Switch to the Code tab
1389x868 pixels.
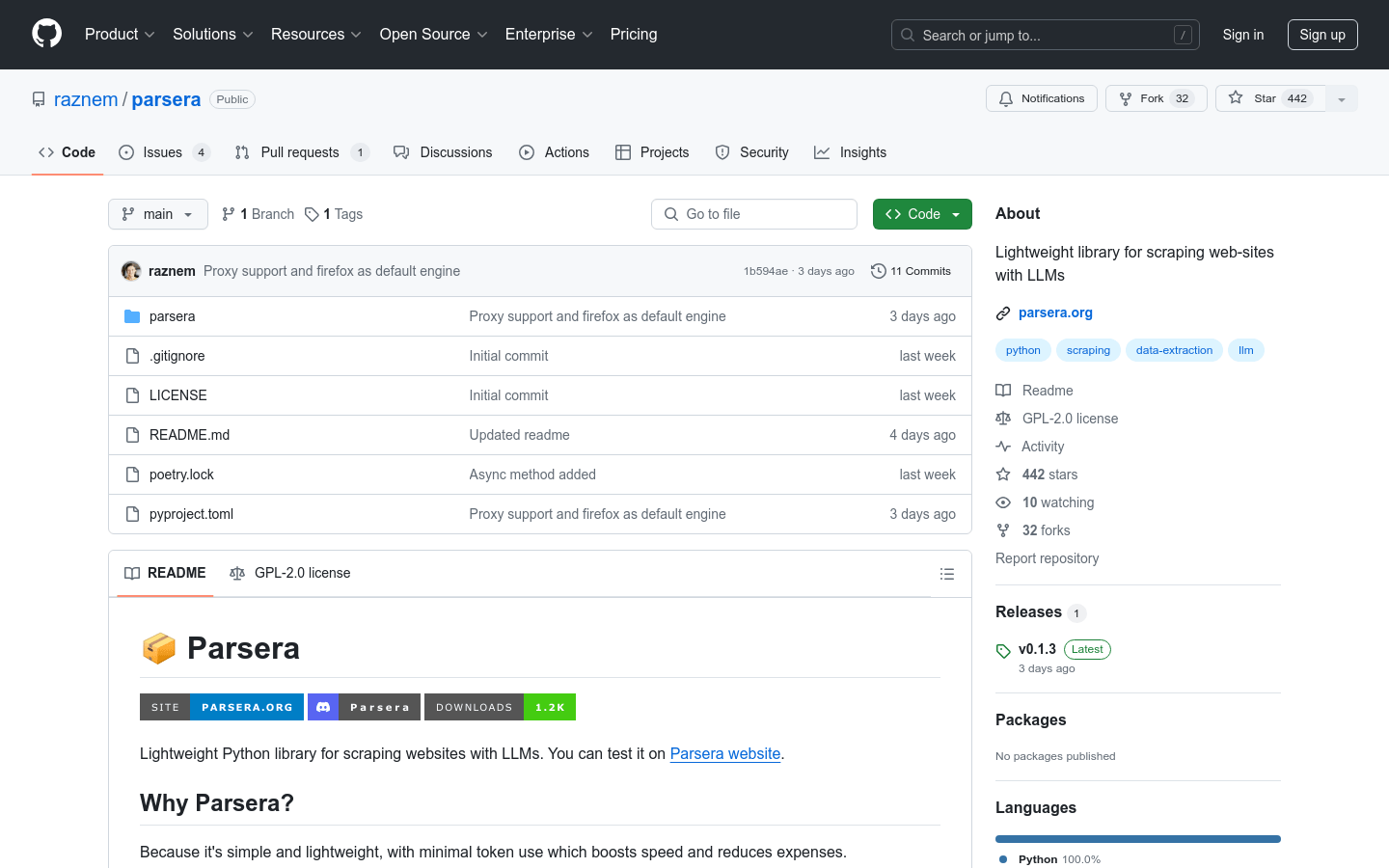[68, 152]
